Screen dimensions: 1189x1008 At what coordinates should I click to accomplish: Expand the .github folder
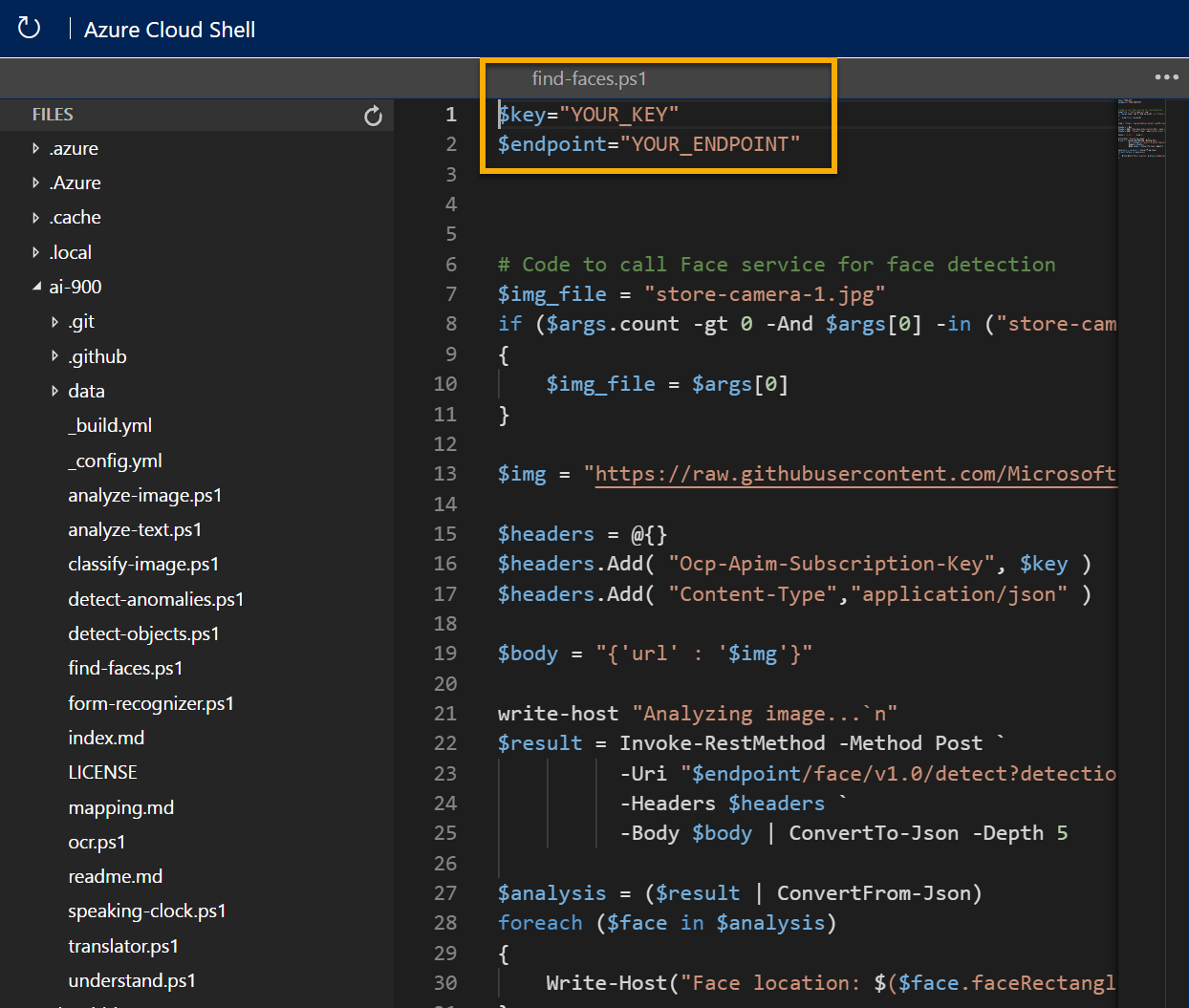54,356
